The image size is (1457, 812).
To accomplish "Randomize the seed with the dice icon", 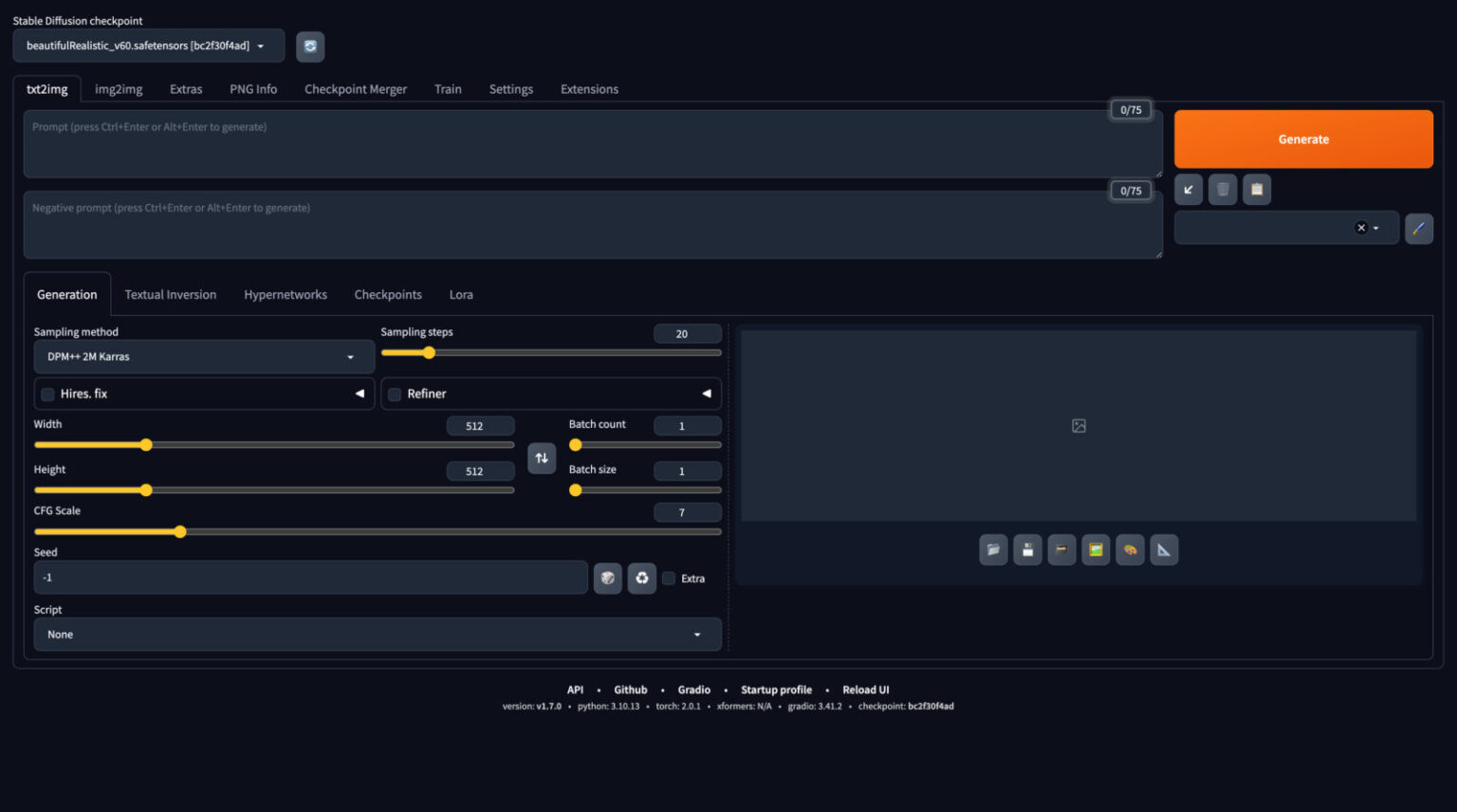I will pos(607,578).
